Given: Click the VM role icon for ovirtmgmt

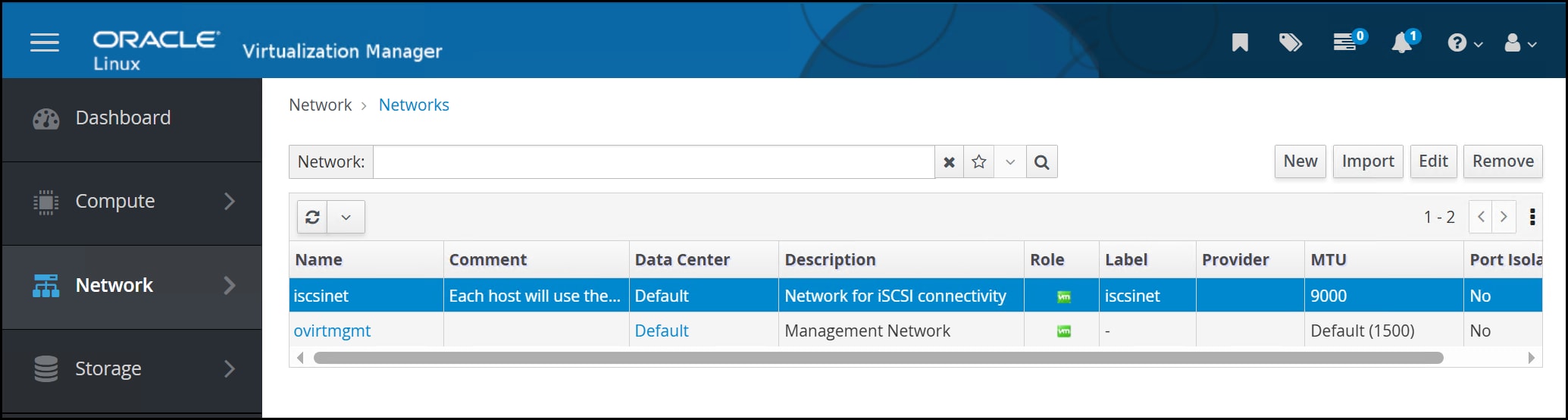Looking at the screenshot, I should (1064, 331).
